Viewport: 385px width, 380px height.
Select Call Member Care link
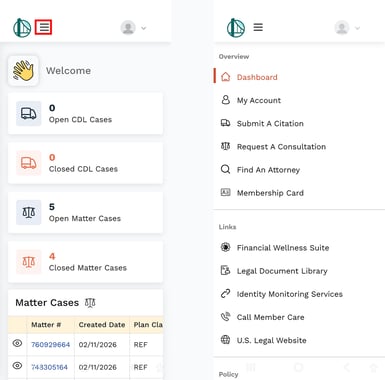(x=270, y=317)
